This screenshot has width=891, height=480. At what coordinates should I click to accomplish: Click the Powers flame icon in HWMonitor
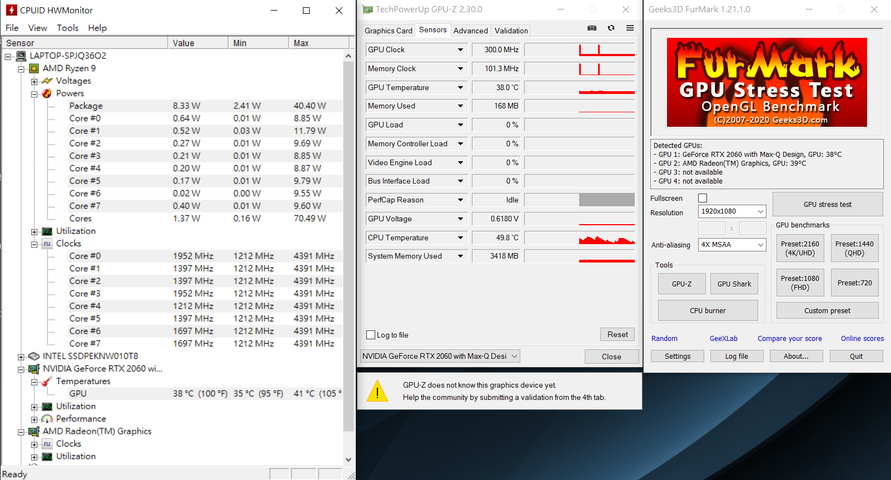click(x=47, y=93)
